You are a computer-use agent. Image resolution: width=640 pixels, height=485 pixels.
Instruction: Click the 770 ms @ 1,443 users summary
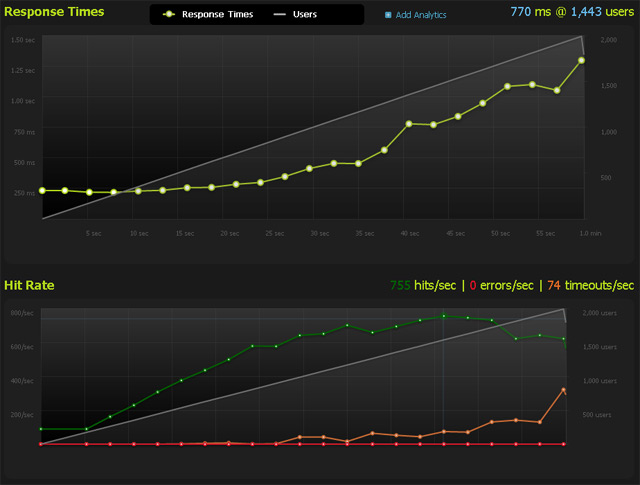click(x=568, y=12)
